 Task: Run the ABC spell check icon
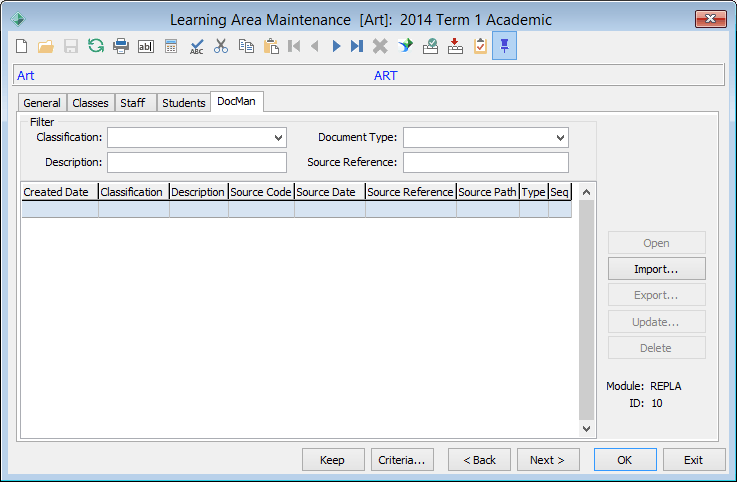tap(196, 46)
